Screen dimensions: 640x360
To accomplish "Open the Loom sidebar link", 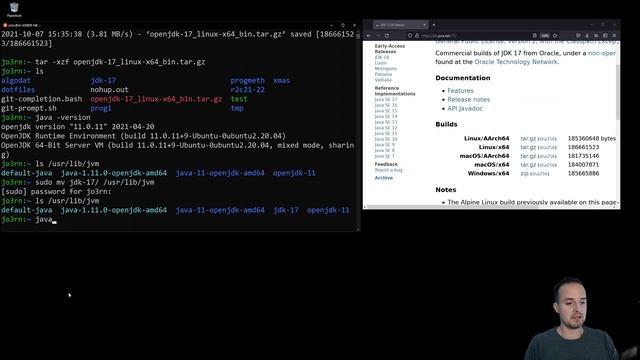I will click(380, 63).
